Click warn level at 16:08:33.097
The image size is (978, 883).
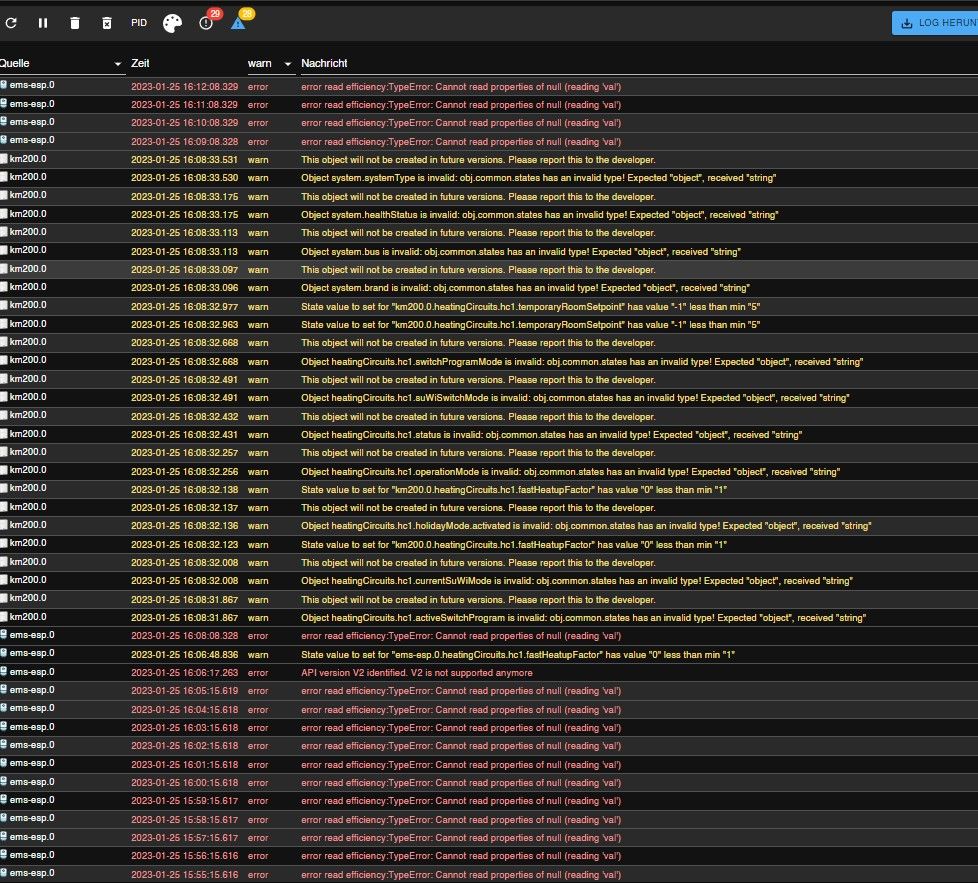pos(258,269)
